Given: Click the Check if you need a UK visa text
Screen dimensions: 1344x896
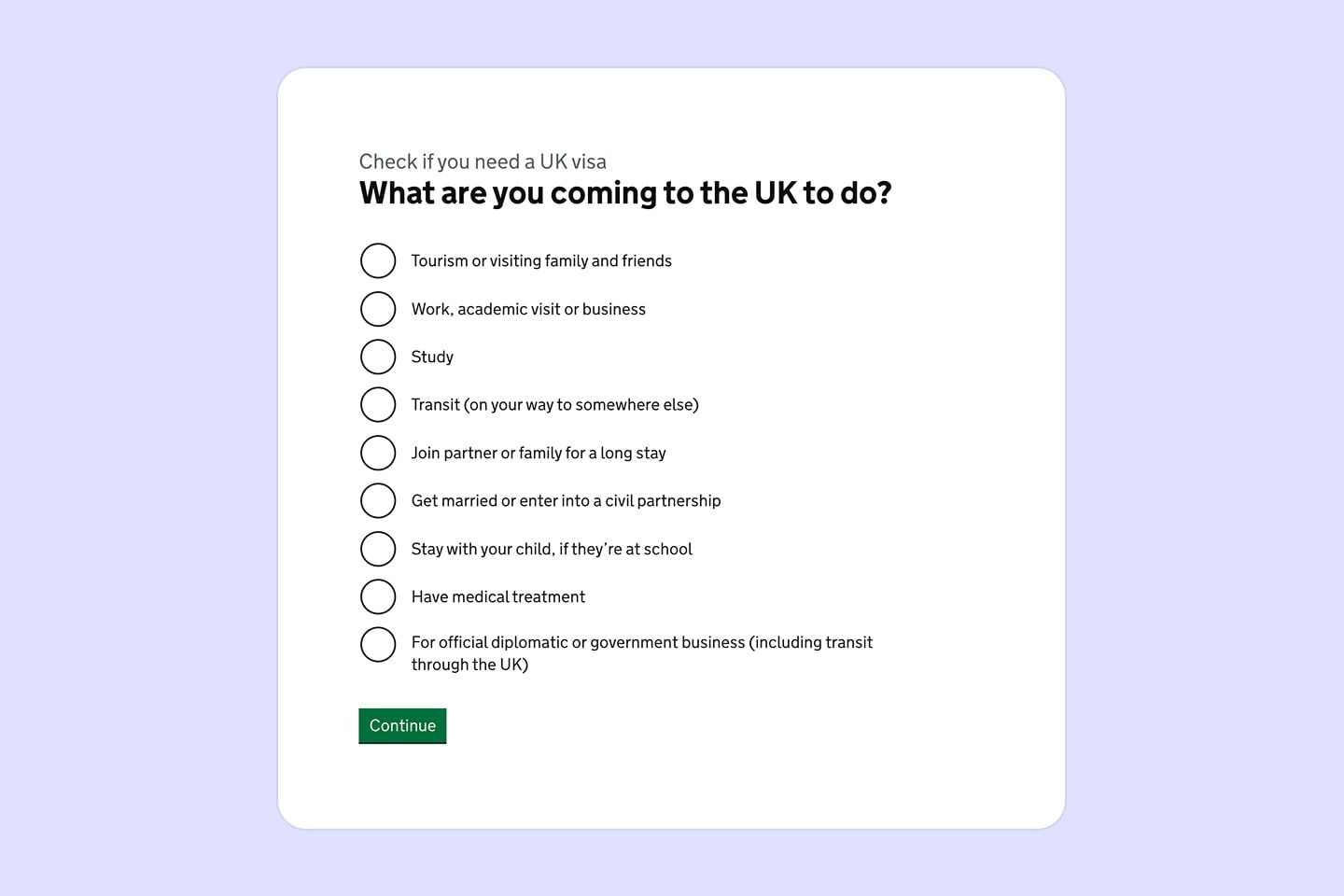Looking at the screenshot, I should (483, 161).
